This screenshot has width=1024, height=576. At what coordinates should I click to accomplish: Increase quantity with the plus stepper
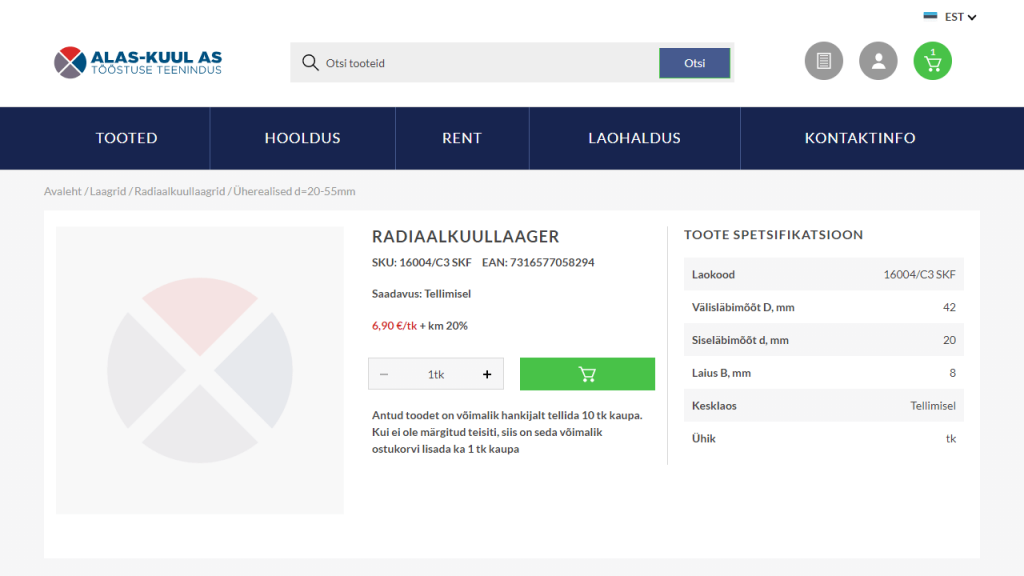click(487, 373)
